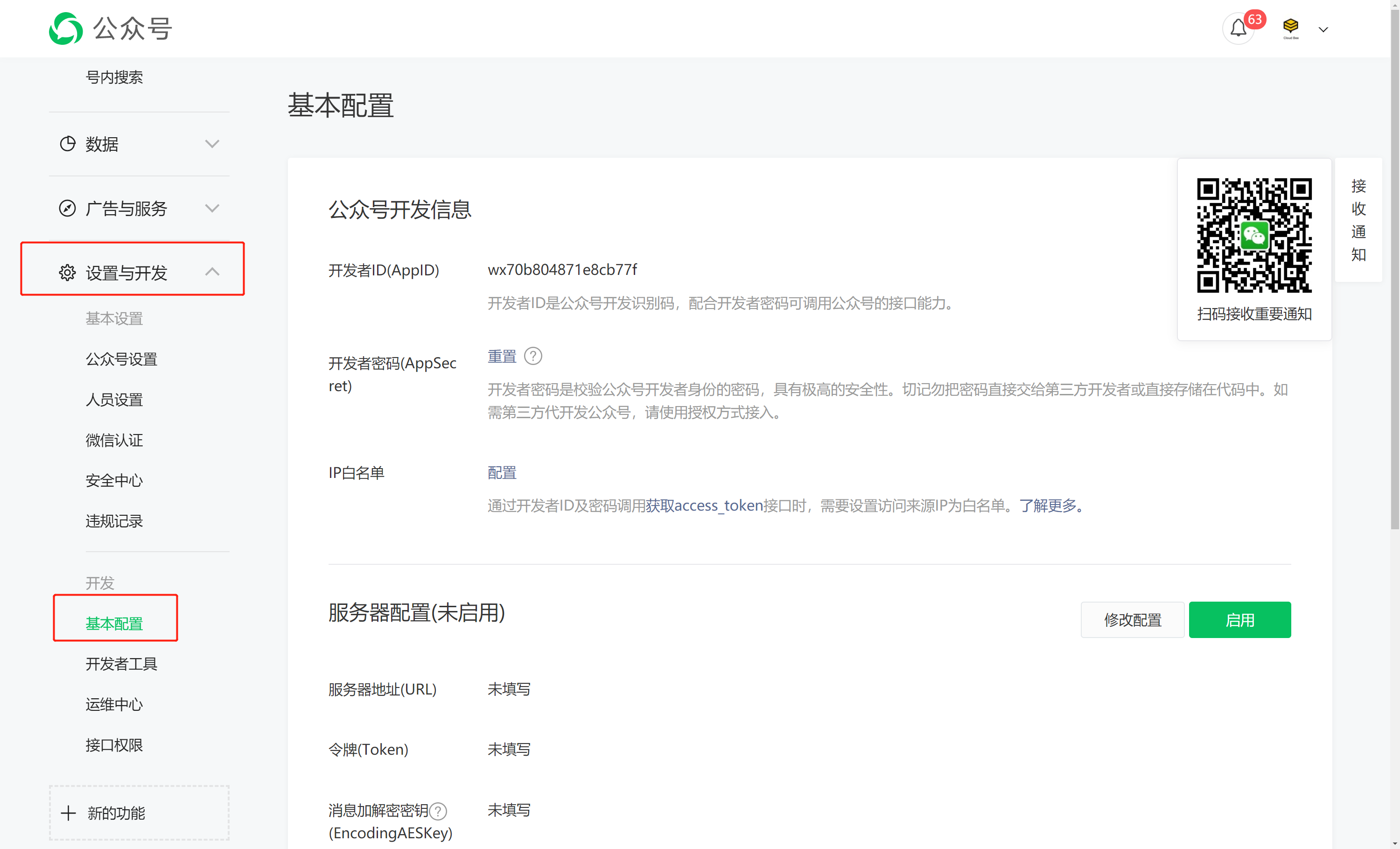Expand the 广告与服务 section chevron

212,209
